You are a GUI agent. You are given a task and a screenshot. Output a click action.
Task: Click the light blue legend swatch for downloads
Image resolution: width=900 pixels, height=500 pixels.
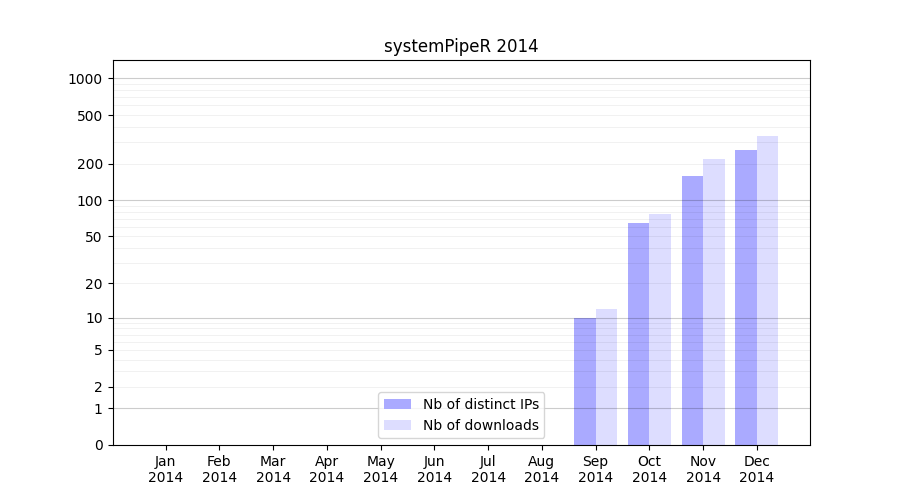pos(397,425)
